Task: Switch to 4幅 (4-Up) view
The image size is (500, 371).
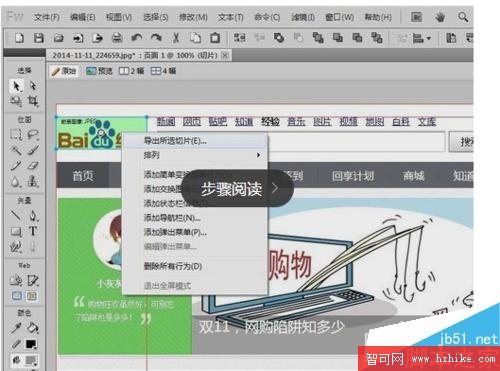Action: (163, 71)
